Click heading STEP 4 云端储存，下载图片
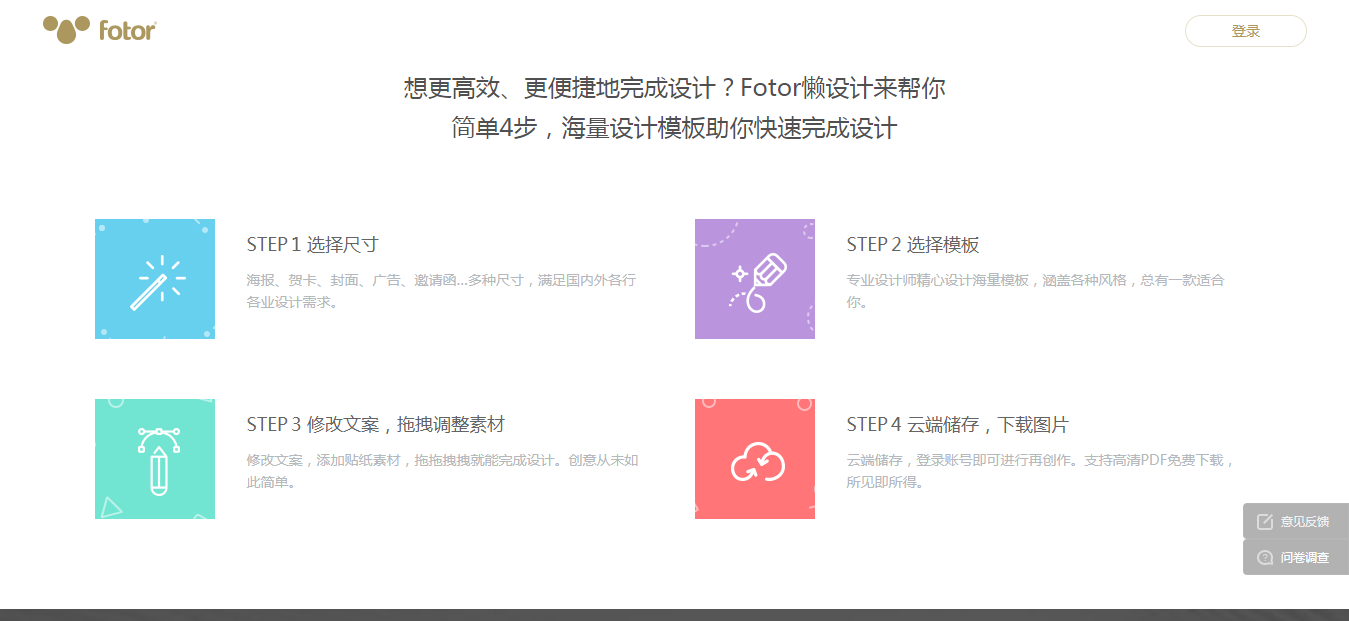This screenshot has height=621, width=1349. coord(957,425)
